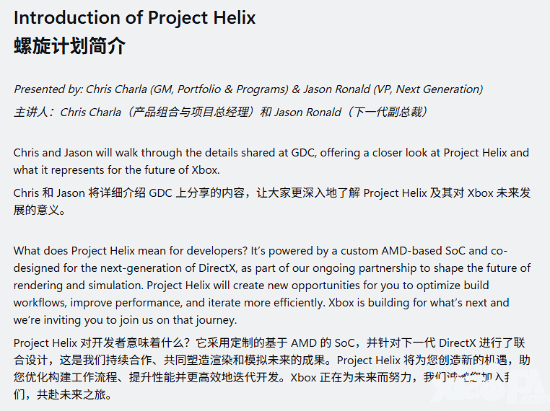Click "custom AMD-based SoC" in English paragraph
This screenshot has height=411, width=550.
pyautogui.click(x=403, y=251)
